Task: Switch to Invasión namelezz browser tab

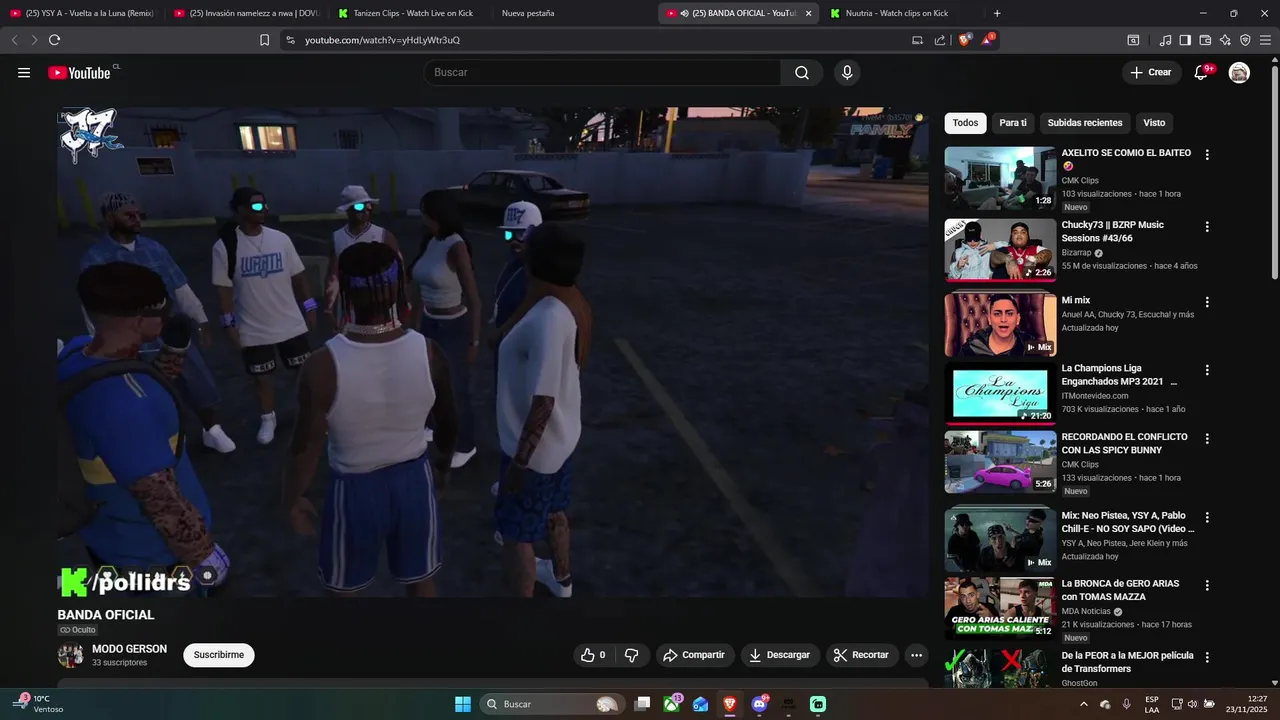Action: click(x=246, y=13)
